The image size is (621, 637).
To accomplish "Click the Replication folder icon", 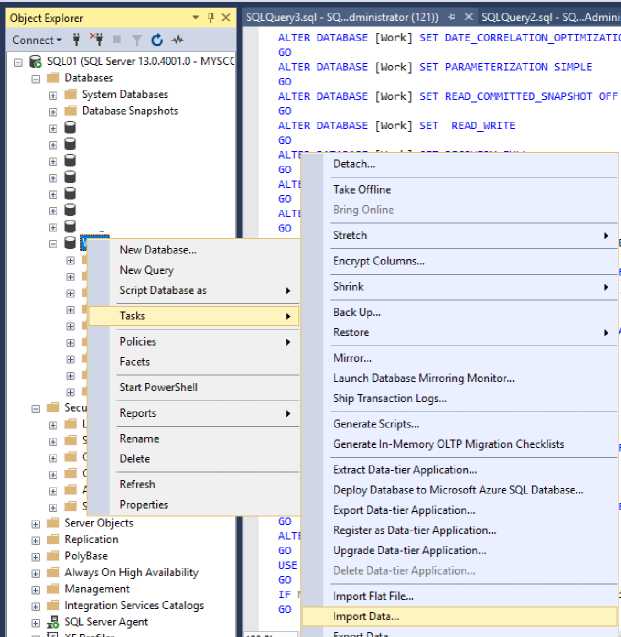I will pos(53,539).
